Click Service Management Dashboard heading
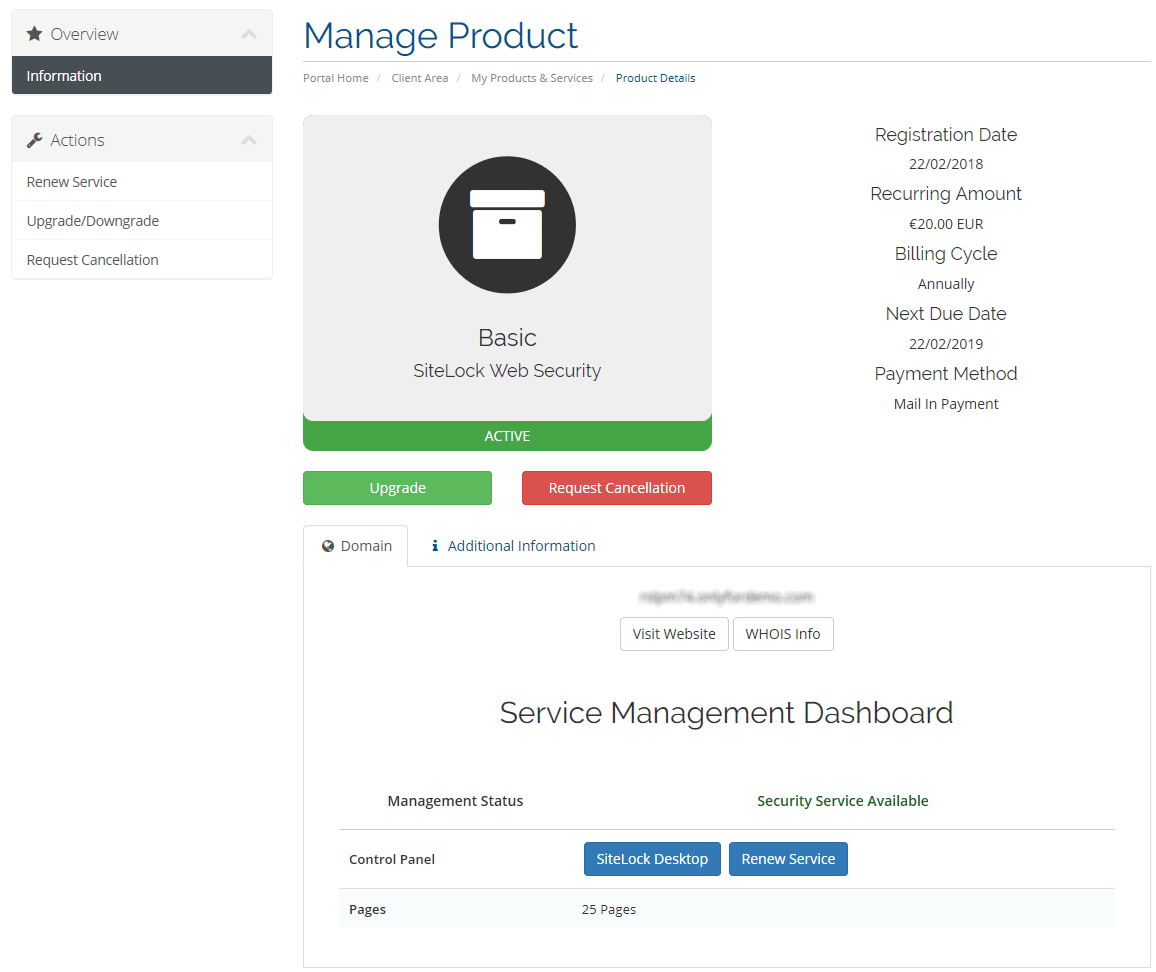This screenshot has width=1156, height=972. [x=726, y=713]
